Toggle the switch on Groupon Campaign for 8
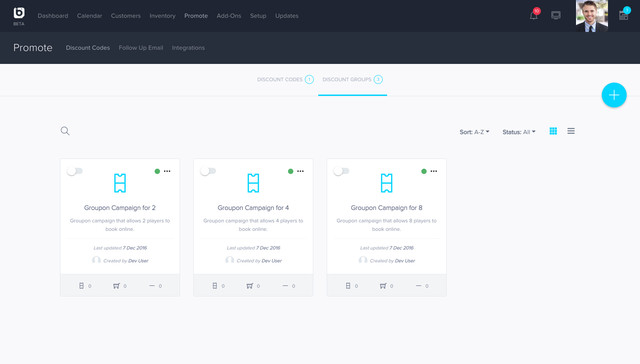The image size is (640, 364). [341, 171]
